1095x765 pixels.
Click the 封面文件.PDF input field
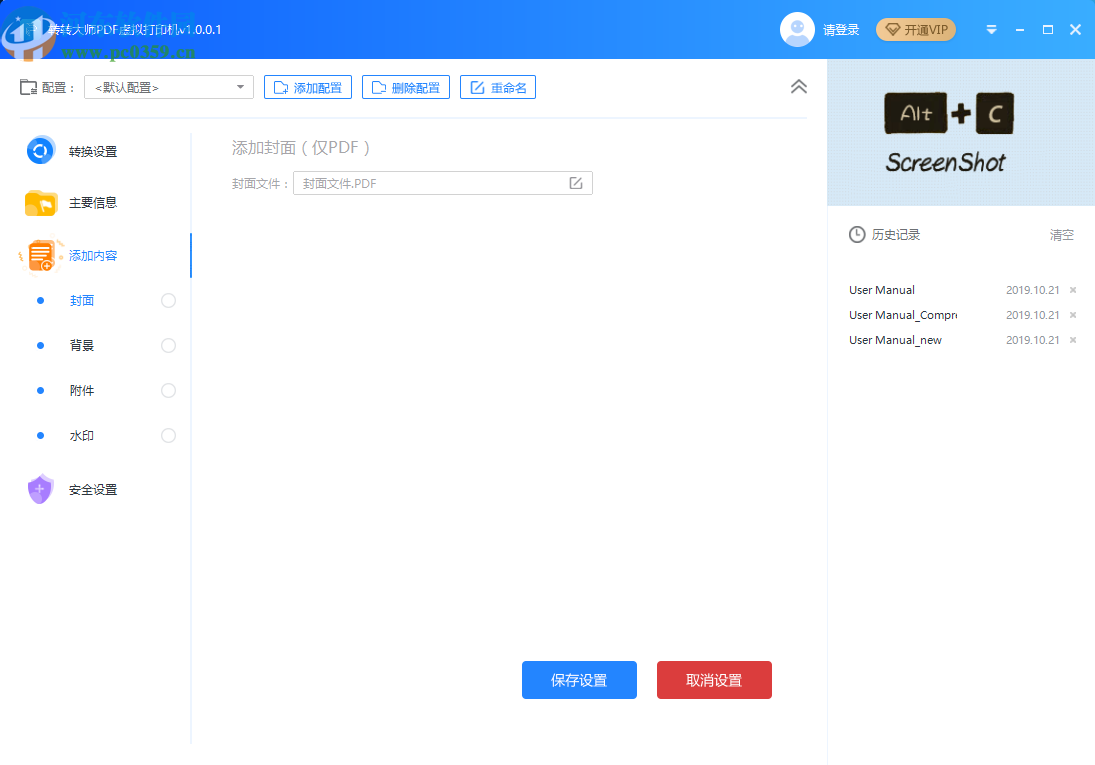443,183
